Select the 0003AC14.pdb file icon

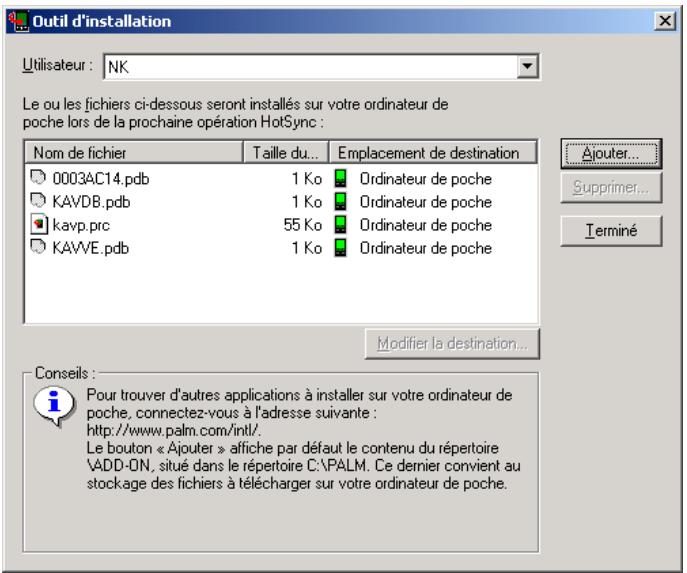[38, 178]
